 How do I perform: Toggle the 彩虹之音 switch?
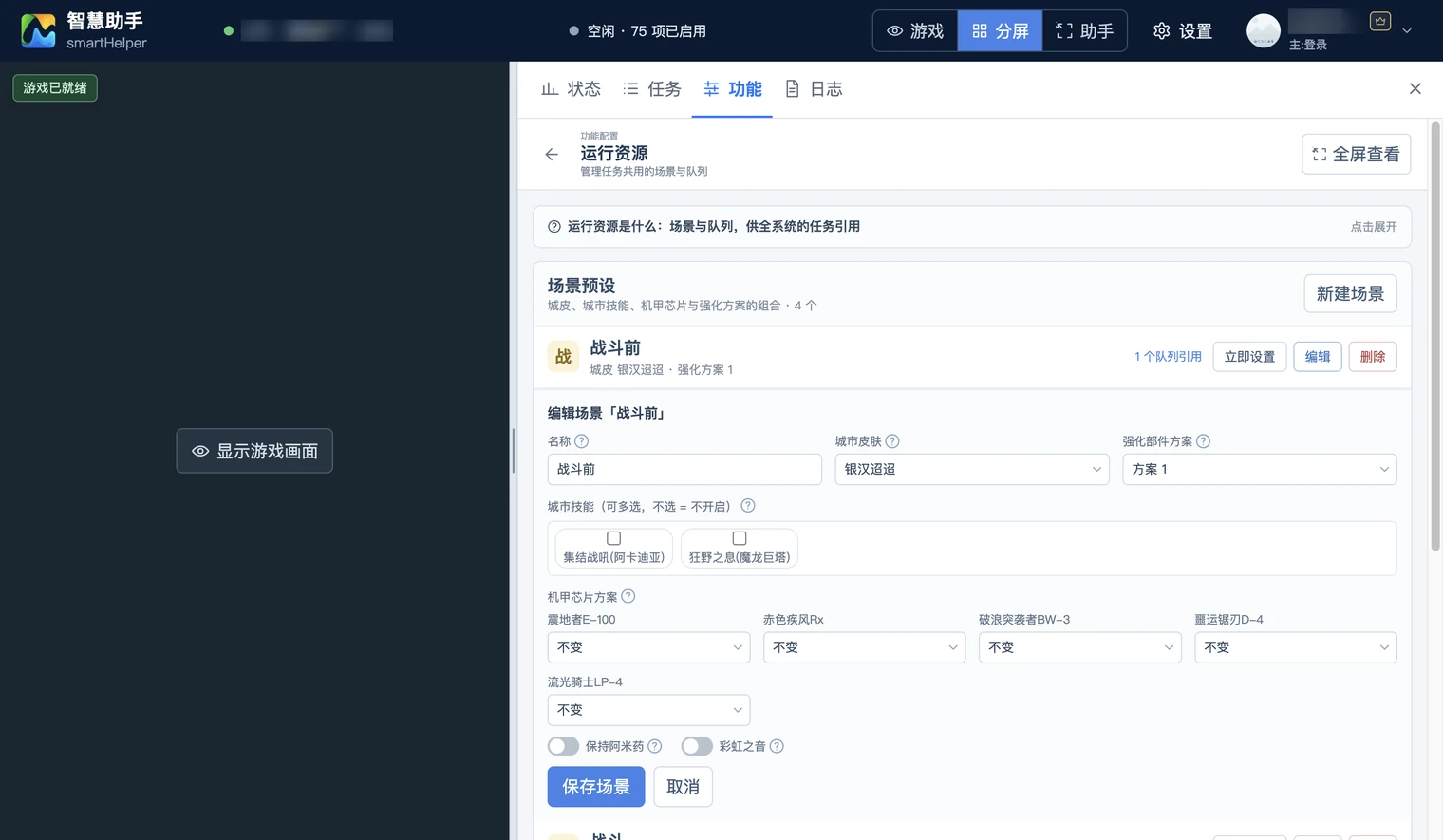pos(697,746)
